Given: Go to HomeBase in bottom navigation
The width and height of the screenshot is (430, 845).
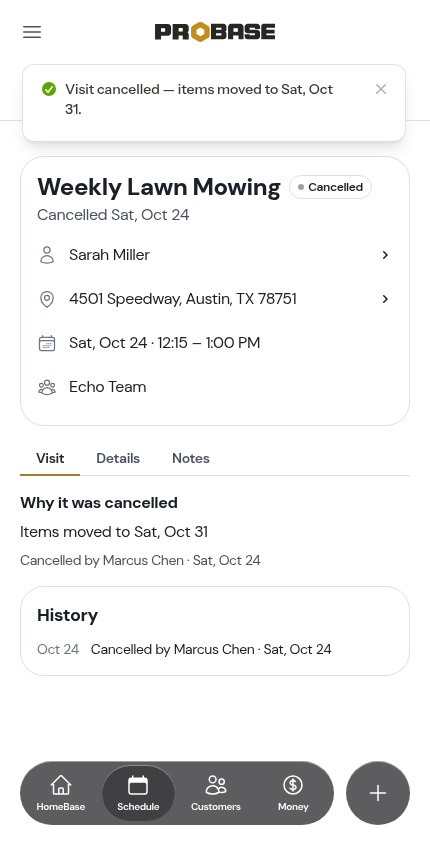Looking at the screenshot, I should pyautogui.click(x=60, y=793).
